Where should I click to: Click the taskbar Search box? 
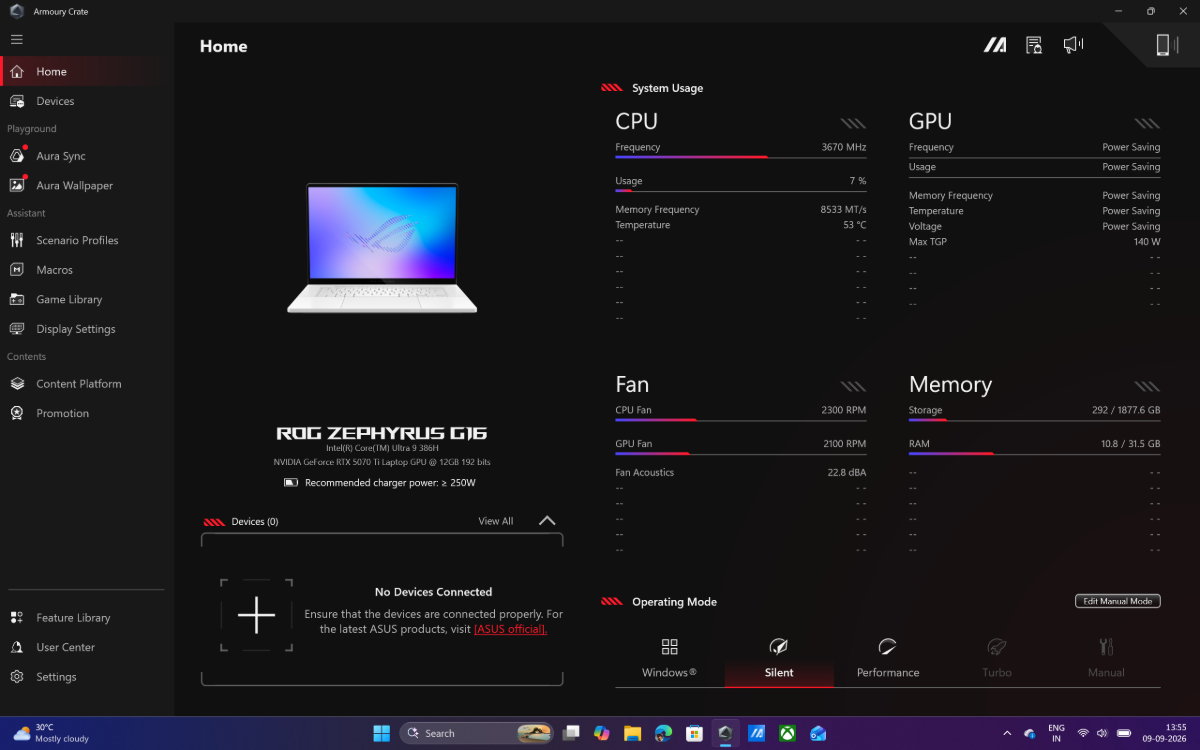[x=476, y=733]
